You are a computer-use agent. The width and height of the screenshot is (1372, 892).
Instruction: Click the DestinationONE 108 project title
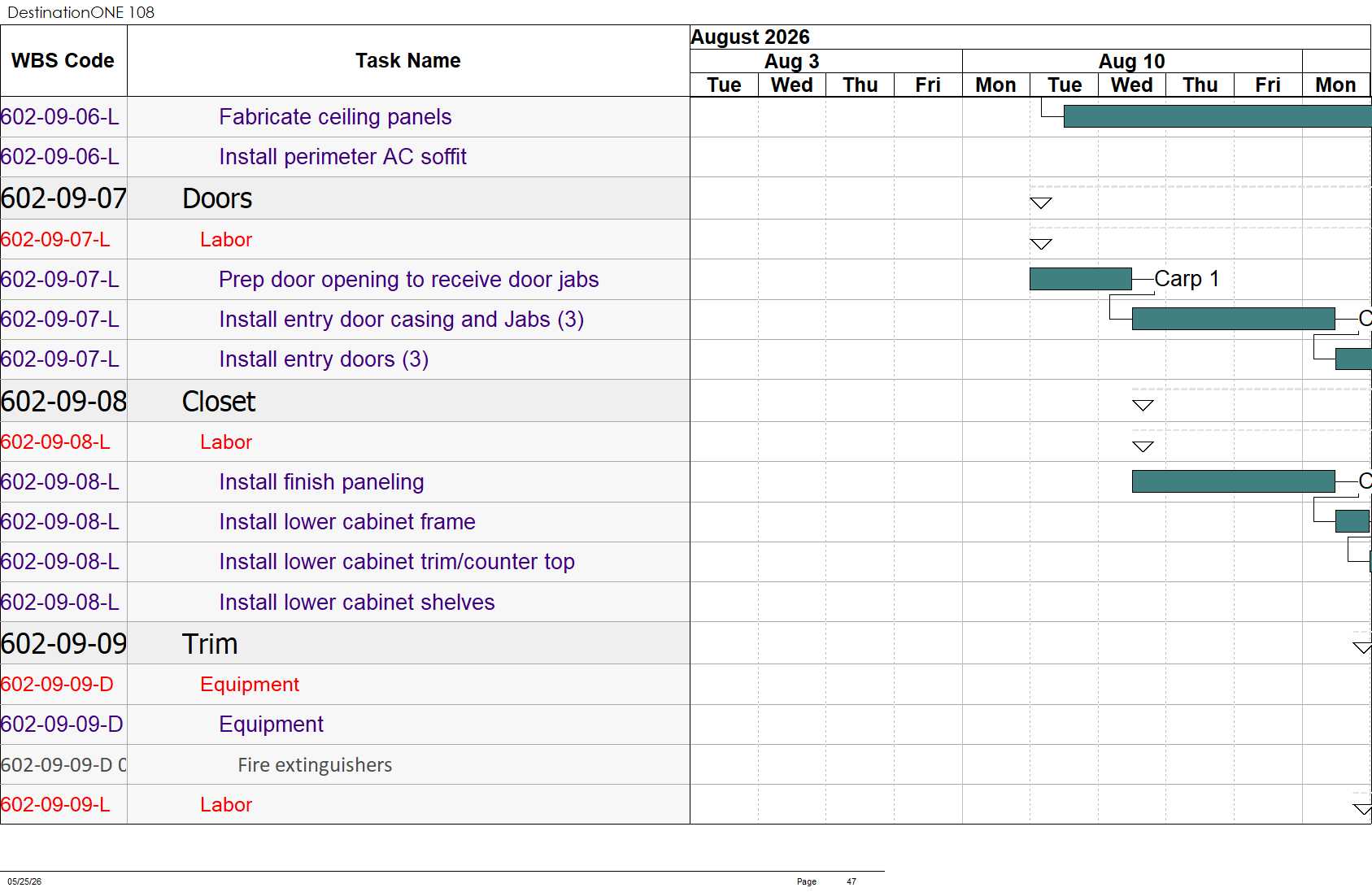[81, 12]
